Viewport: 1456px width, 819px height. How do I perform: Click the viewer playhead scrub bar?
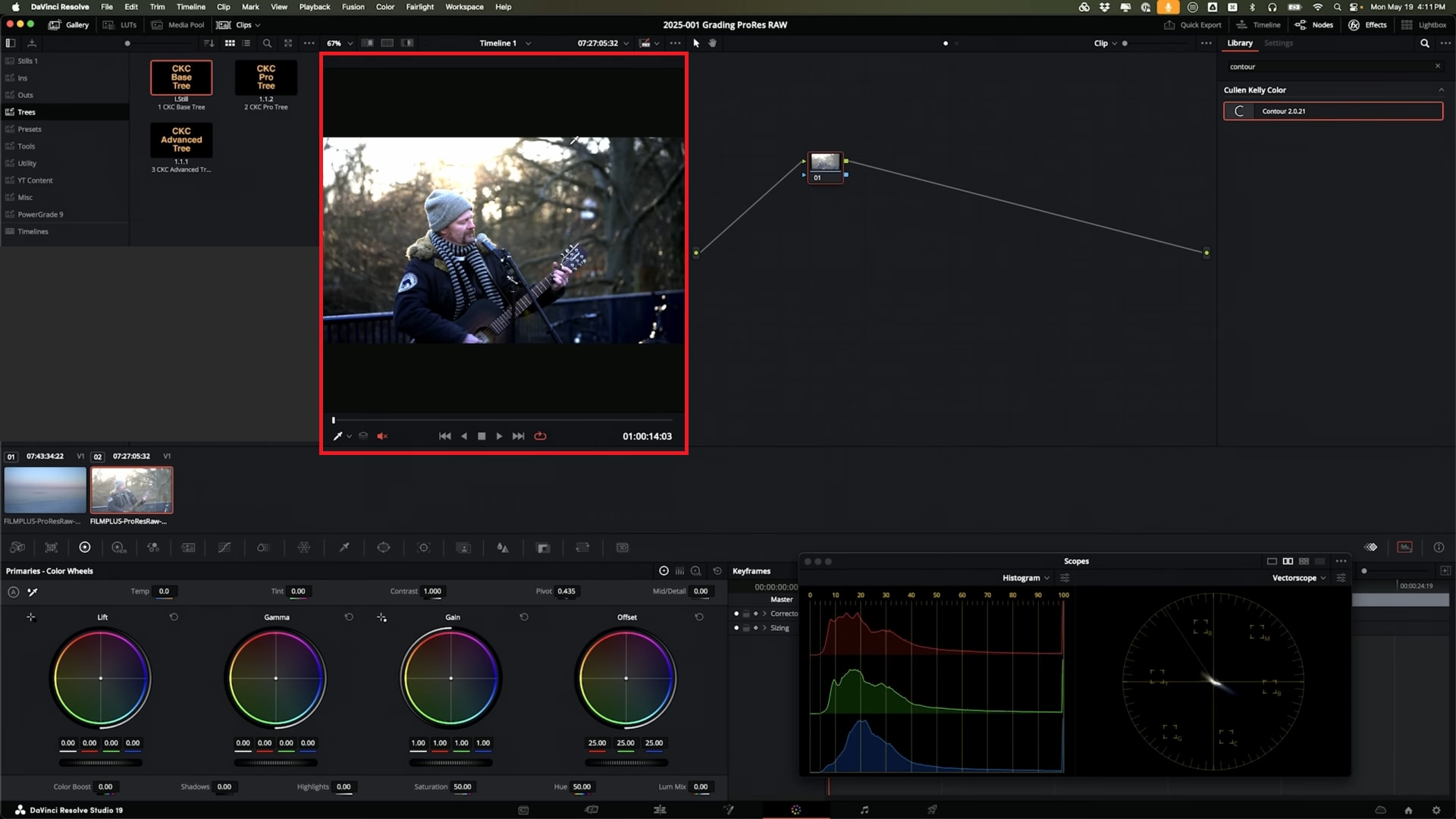pyautogui.click(x=502, y=419)
